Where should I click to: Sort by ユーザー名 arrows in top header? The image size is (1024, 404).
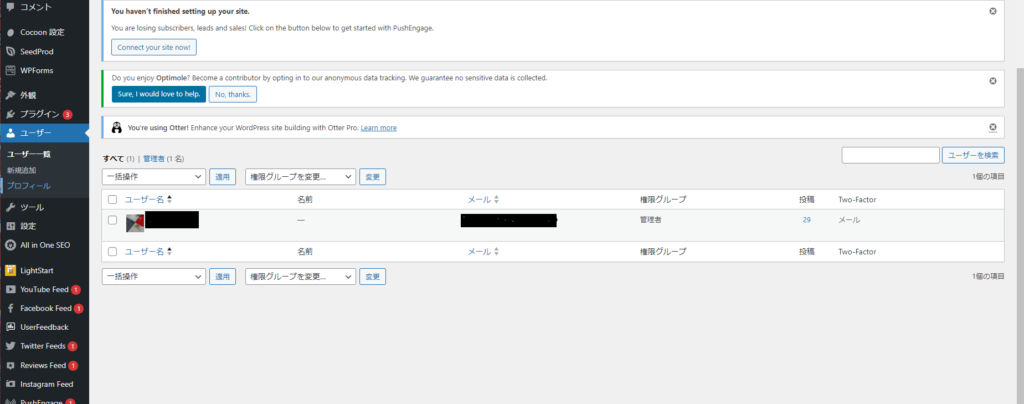pyautogui.click(x=170, y=200)
